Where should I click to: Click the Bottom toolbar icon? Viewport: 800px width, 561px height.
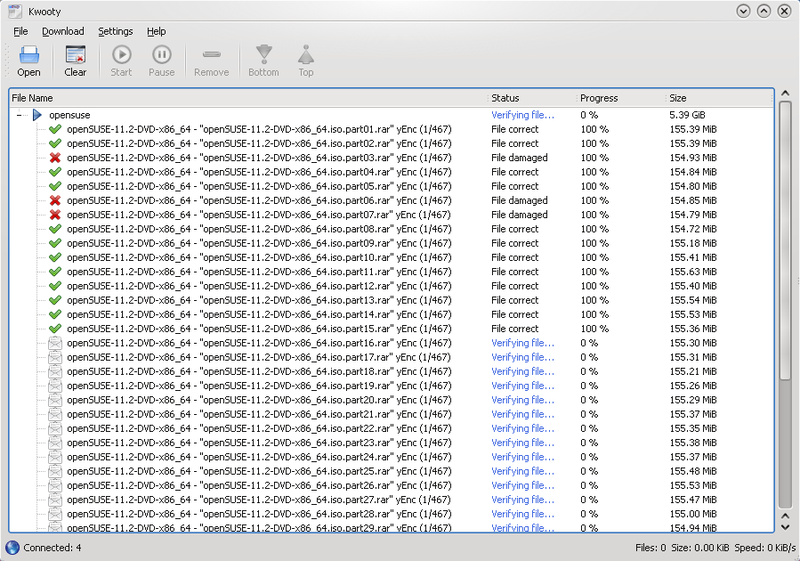[x=264, y=55]
